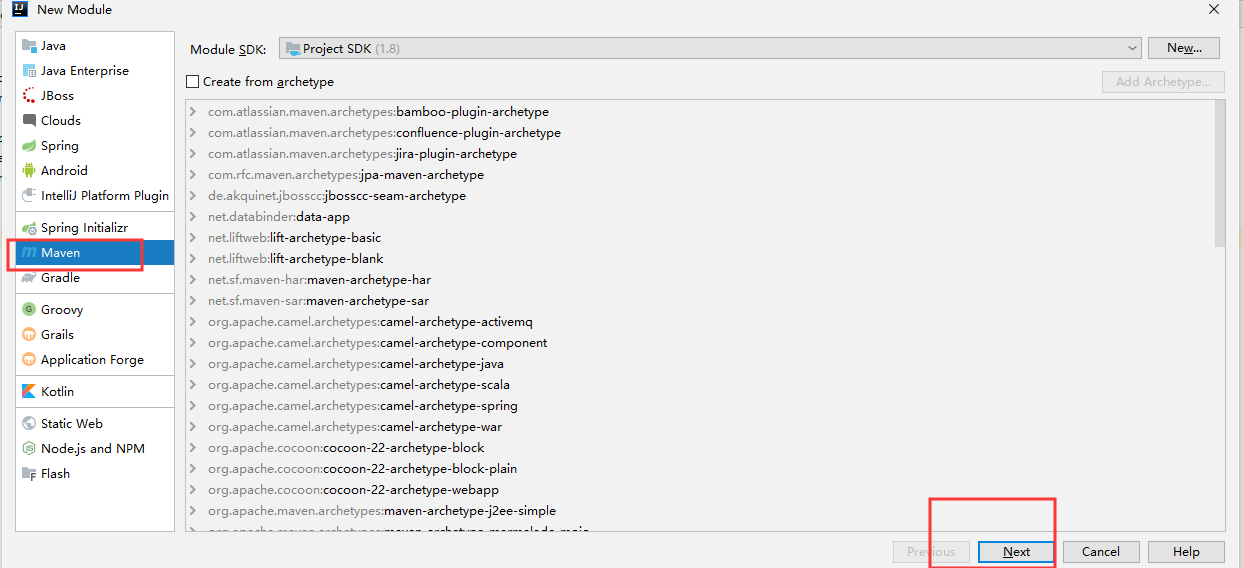Click the Next button
The height and width of the screenshot is (568, 1243).
point(1016,552)
